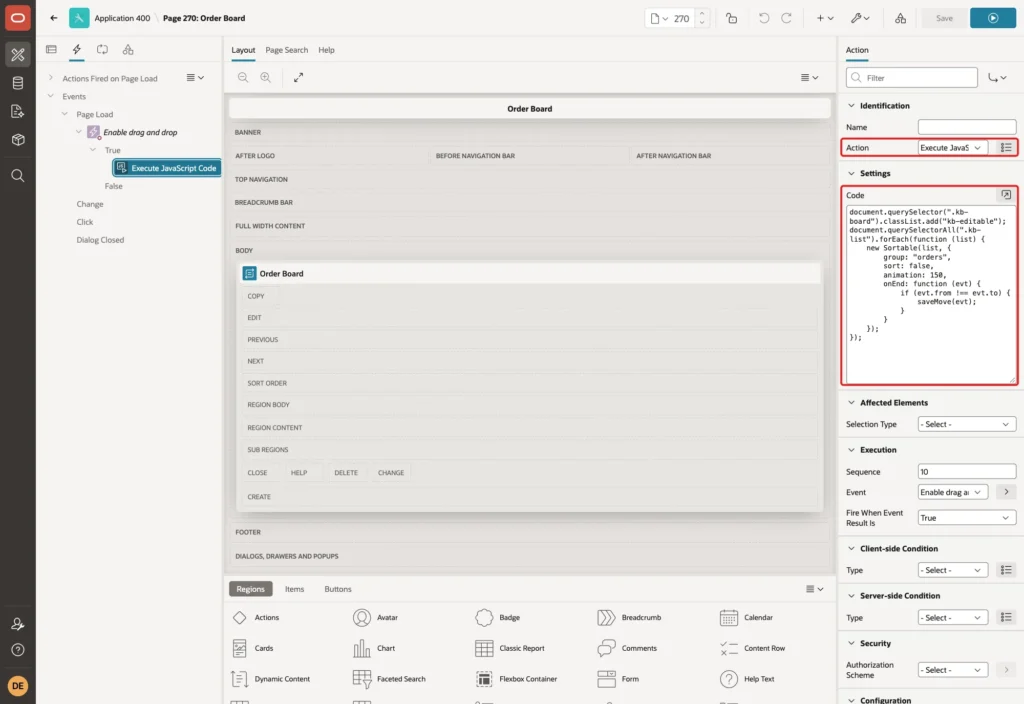Open code editor icon beside Code label

(x=1006, y=195)
